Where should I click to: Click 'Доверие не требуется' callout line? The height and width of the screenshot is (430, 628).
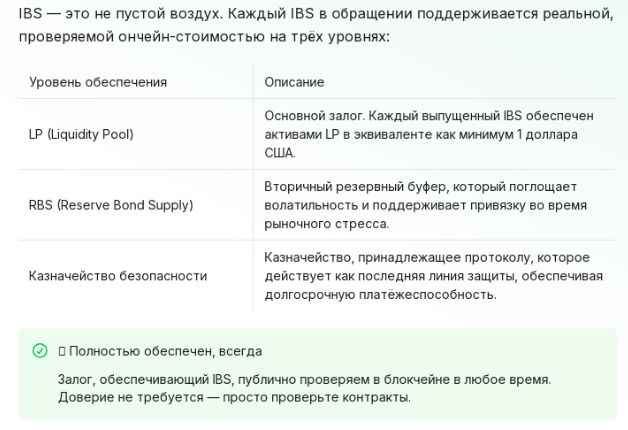[x=234, y=398]
